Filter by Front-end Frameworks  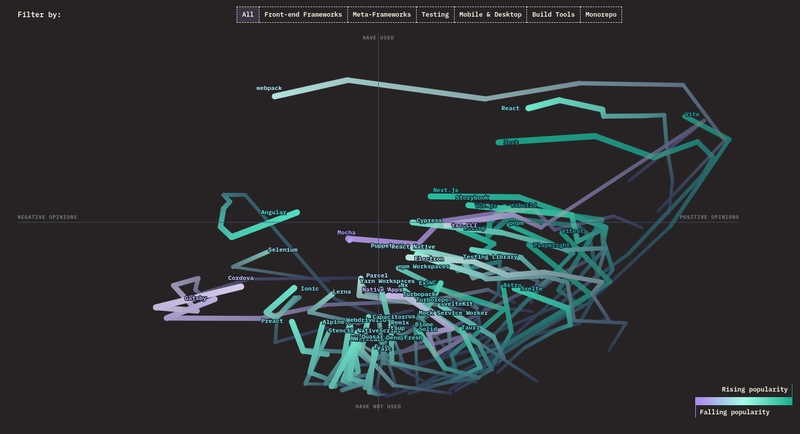click(x=303, y=15)
